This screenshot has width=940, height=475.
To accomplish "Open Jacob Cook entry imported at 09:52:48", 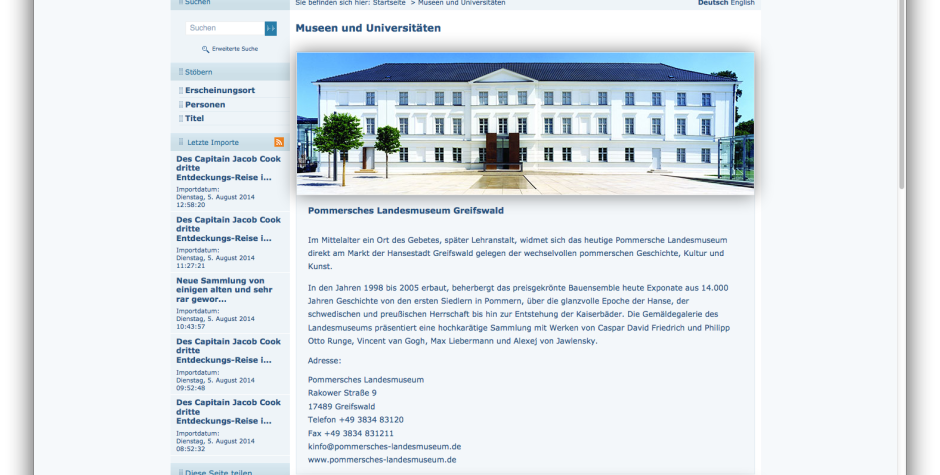I will point(228,351).
